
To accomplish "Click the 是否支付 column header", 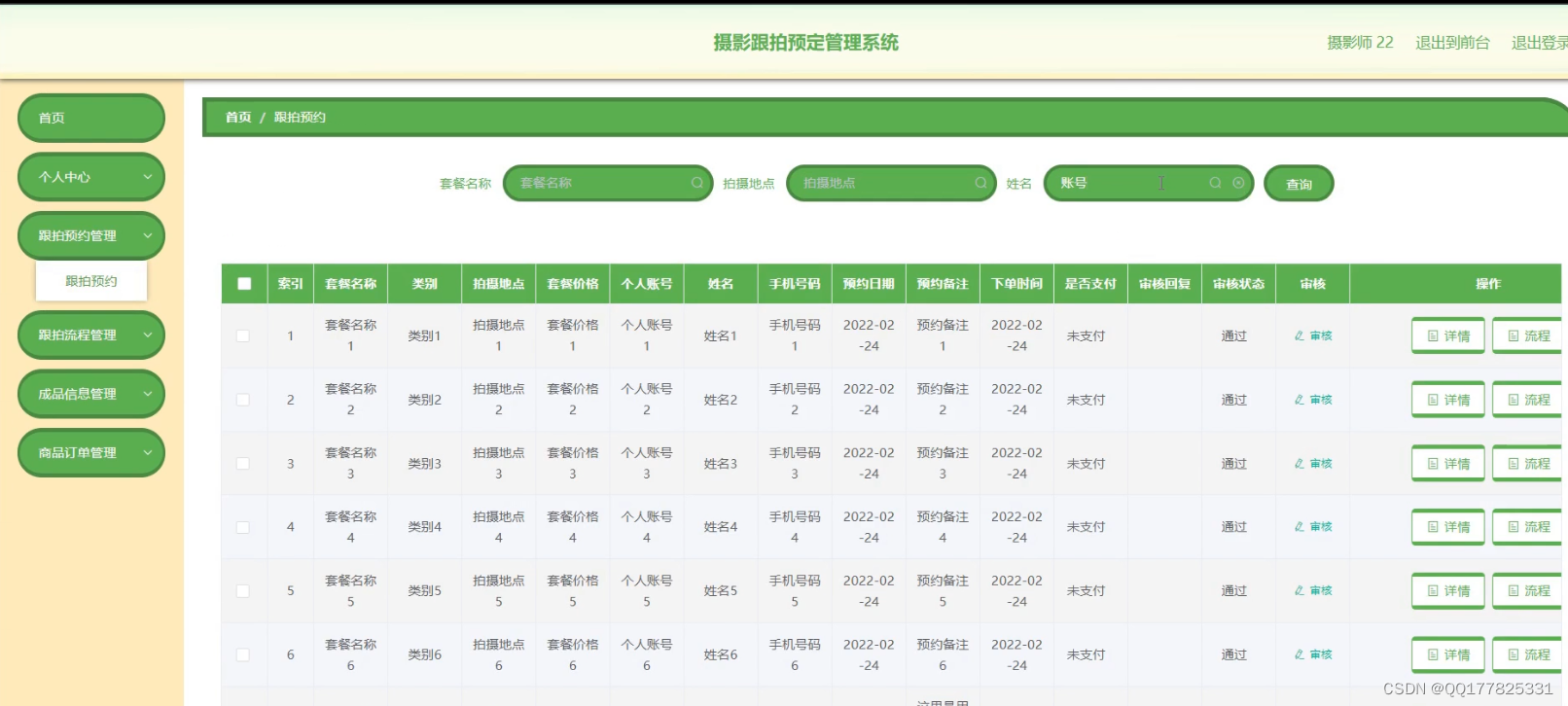I will 1090,284.
